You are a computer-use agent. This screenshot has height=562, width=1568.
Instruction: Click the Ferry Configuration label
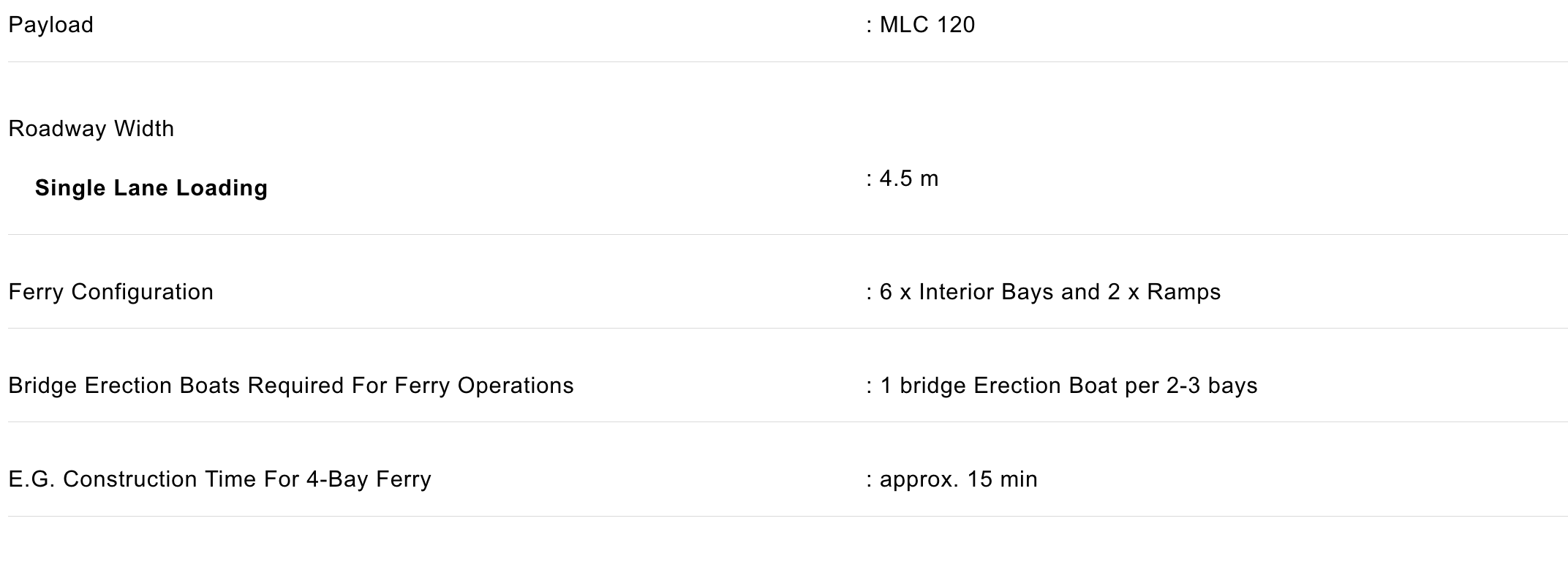click(x=111, y=292)
